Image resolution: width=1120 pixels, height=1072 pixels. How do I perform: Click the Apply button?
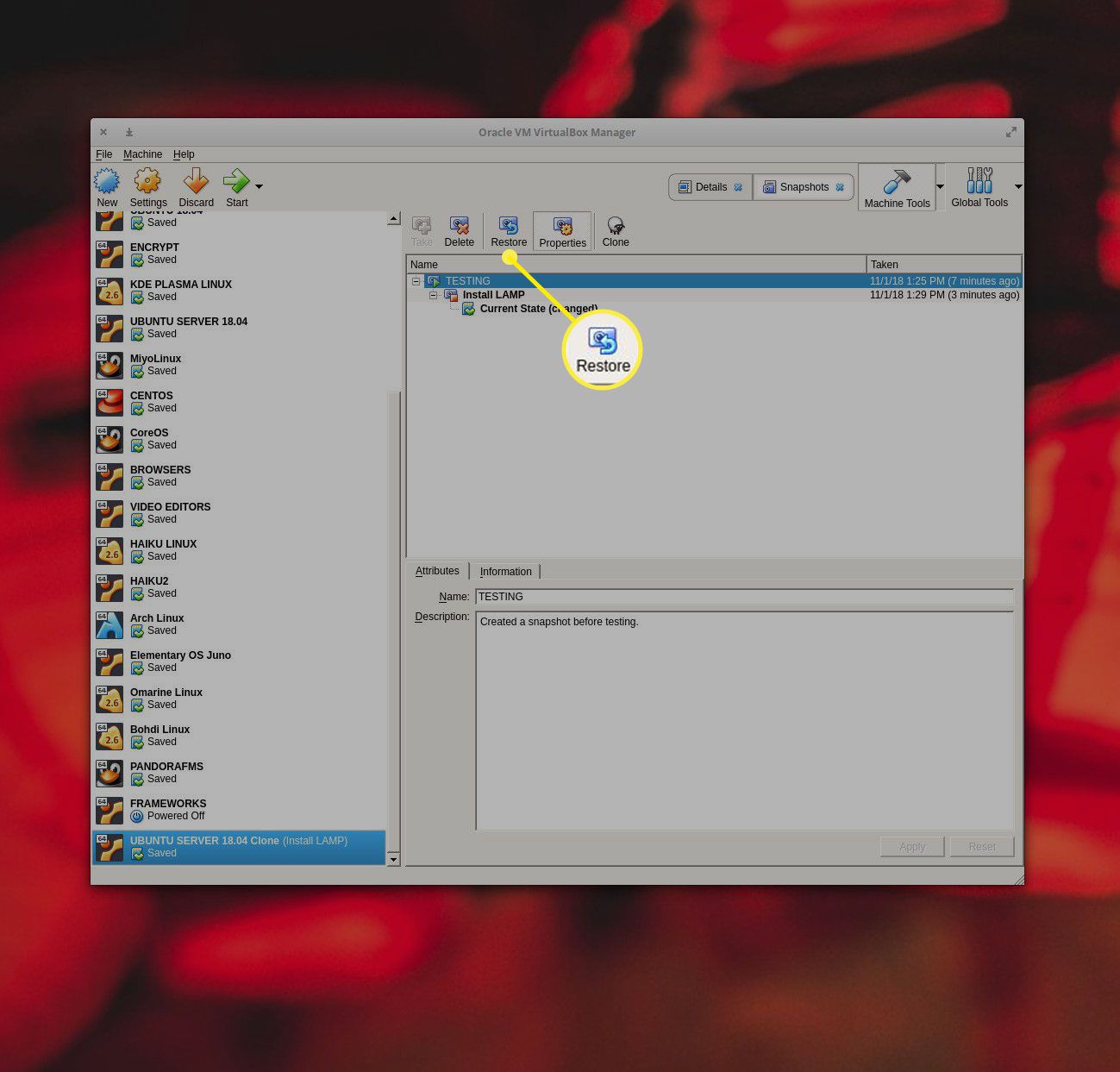(x=912, y=847)
